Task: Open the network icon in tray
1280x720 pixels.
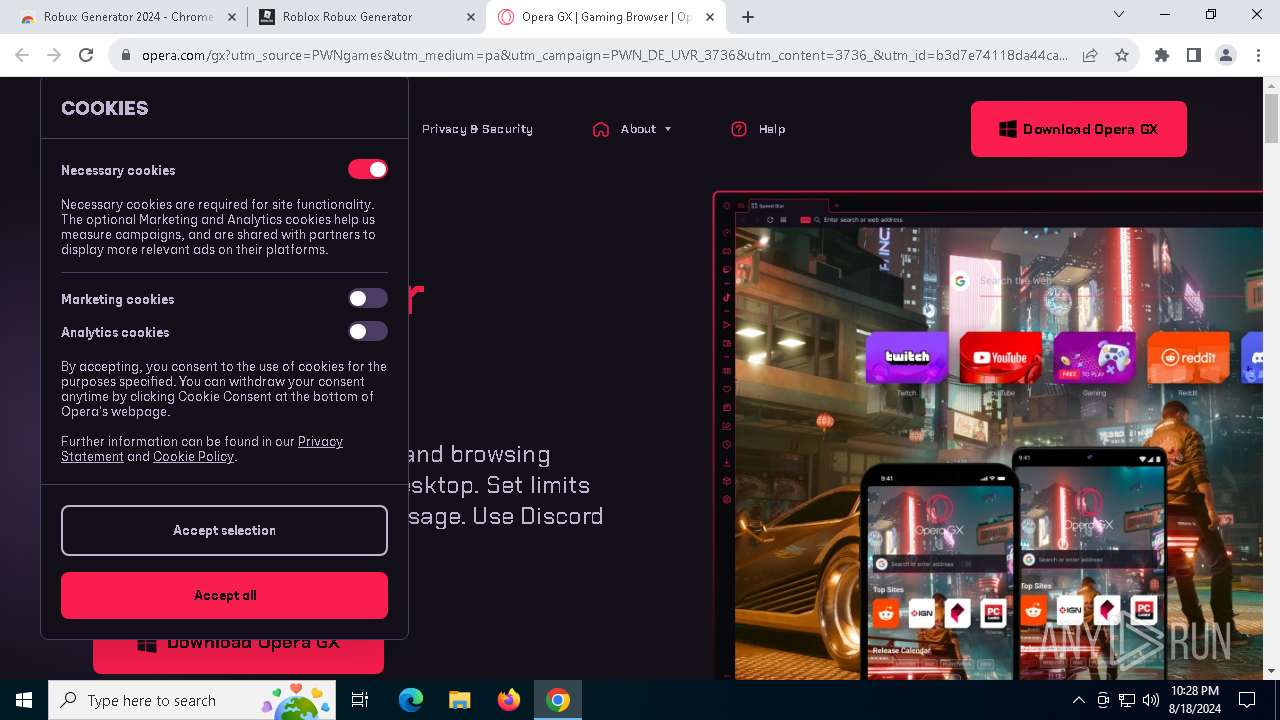Action: [x=1127, y=700]
